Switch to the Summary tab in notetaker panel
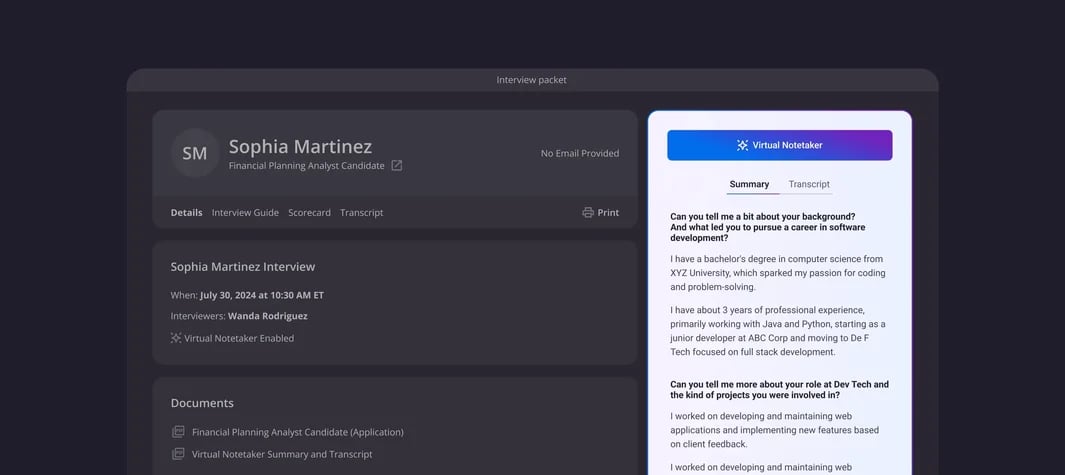 [x=749, y=184]
